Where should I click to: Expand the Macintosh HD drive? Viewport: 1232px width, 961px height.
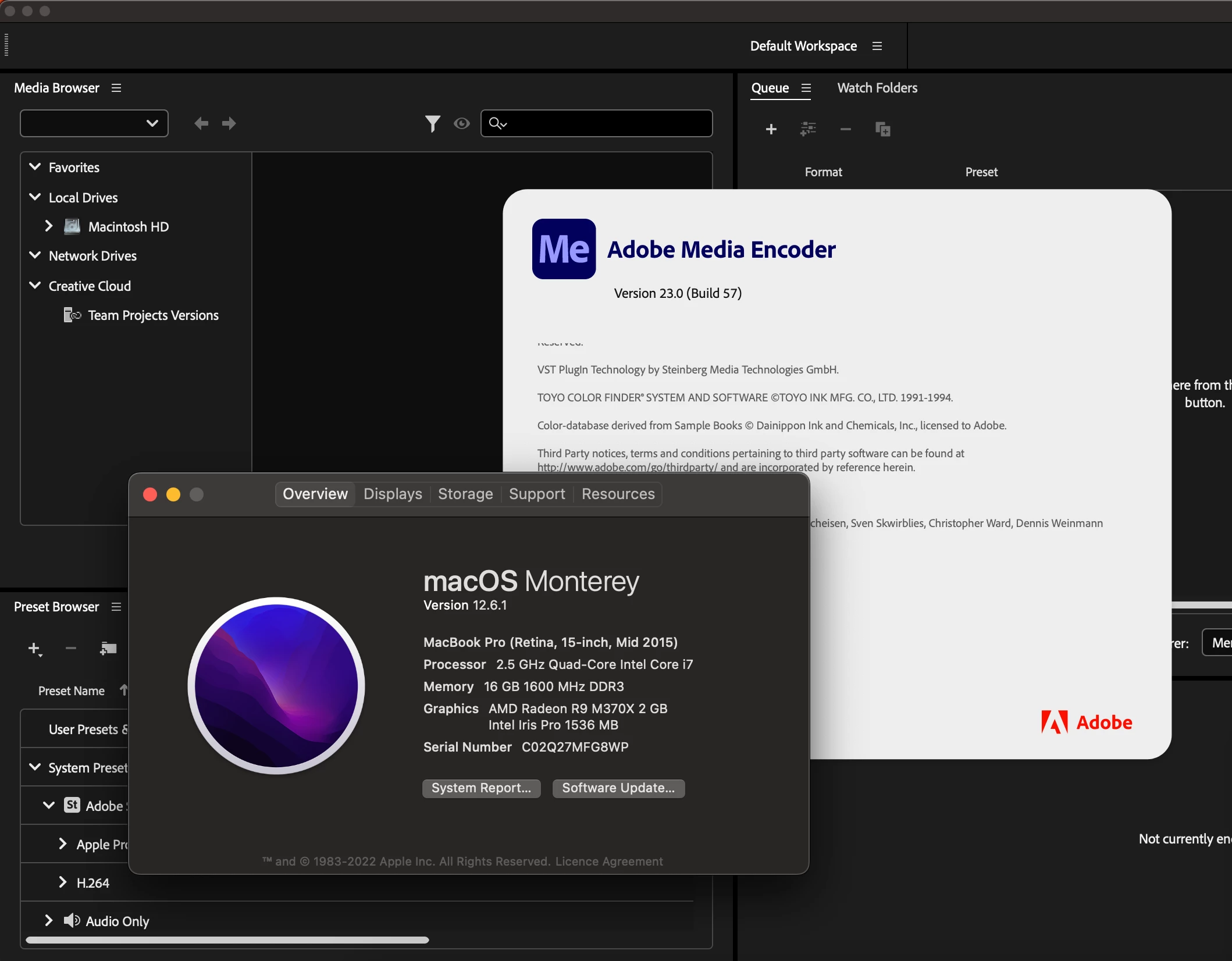[x=49, y=226]
